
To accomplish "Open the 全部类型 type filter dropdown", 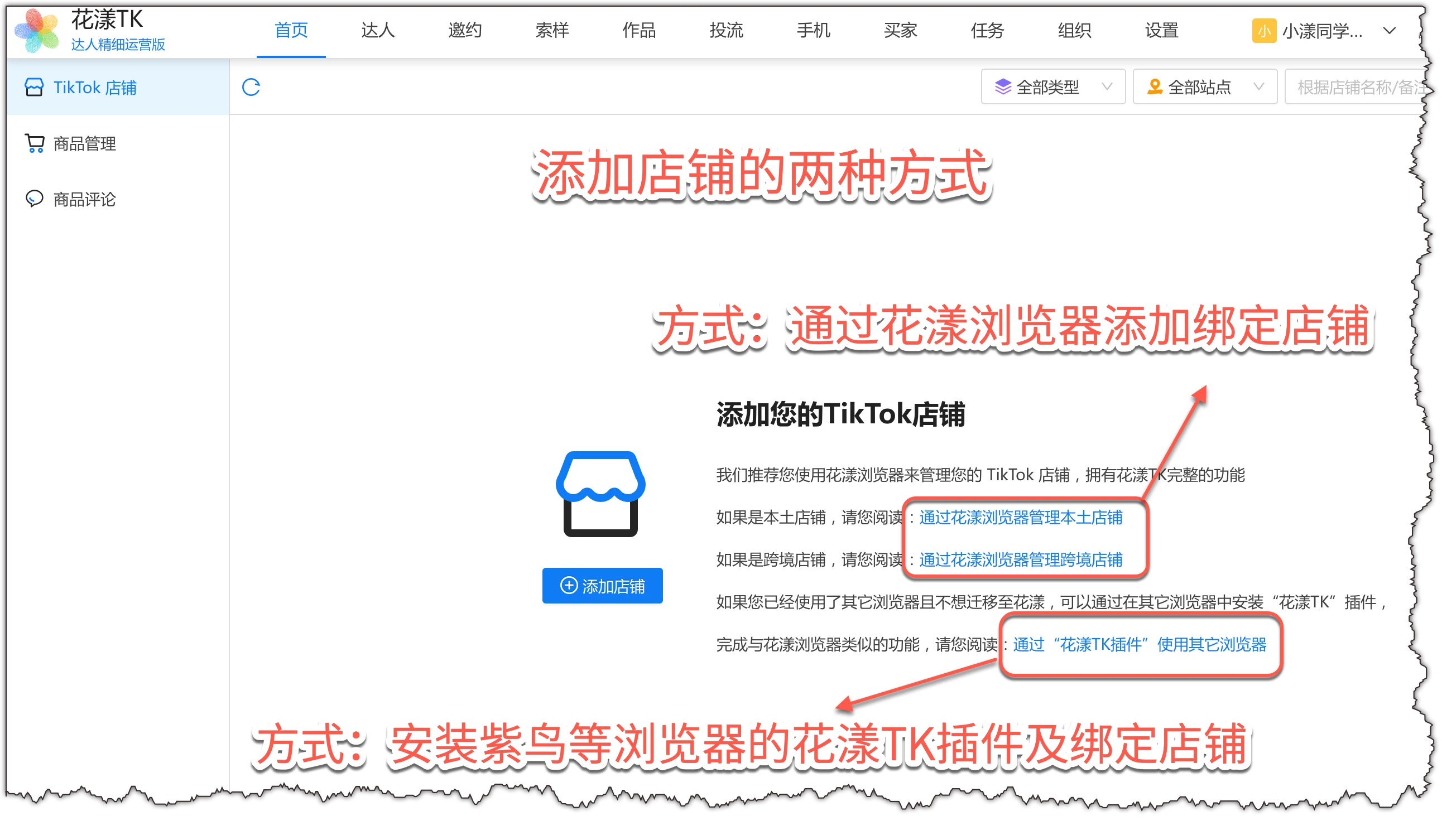I will [1053, 87].
